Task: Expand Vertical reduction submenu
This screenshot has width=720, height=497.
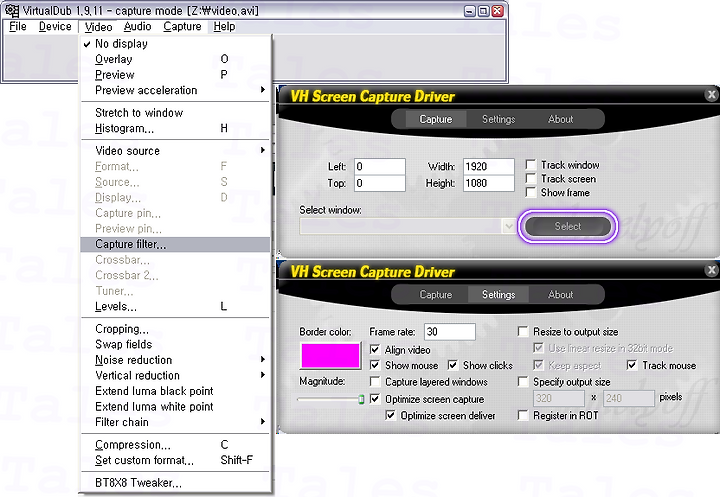Action: [175, 375]
